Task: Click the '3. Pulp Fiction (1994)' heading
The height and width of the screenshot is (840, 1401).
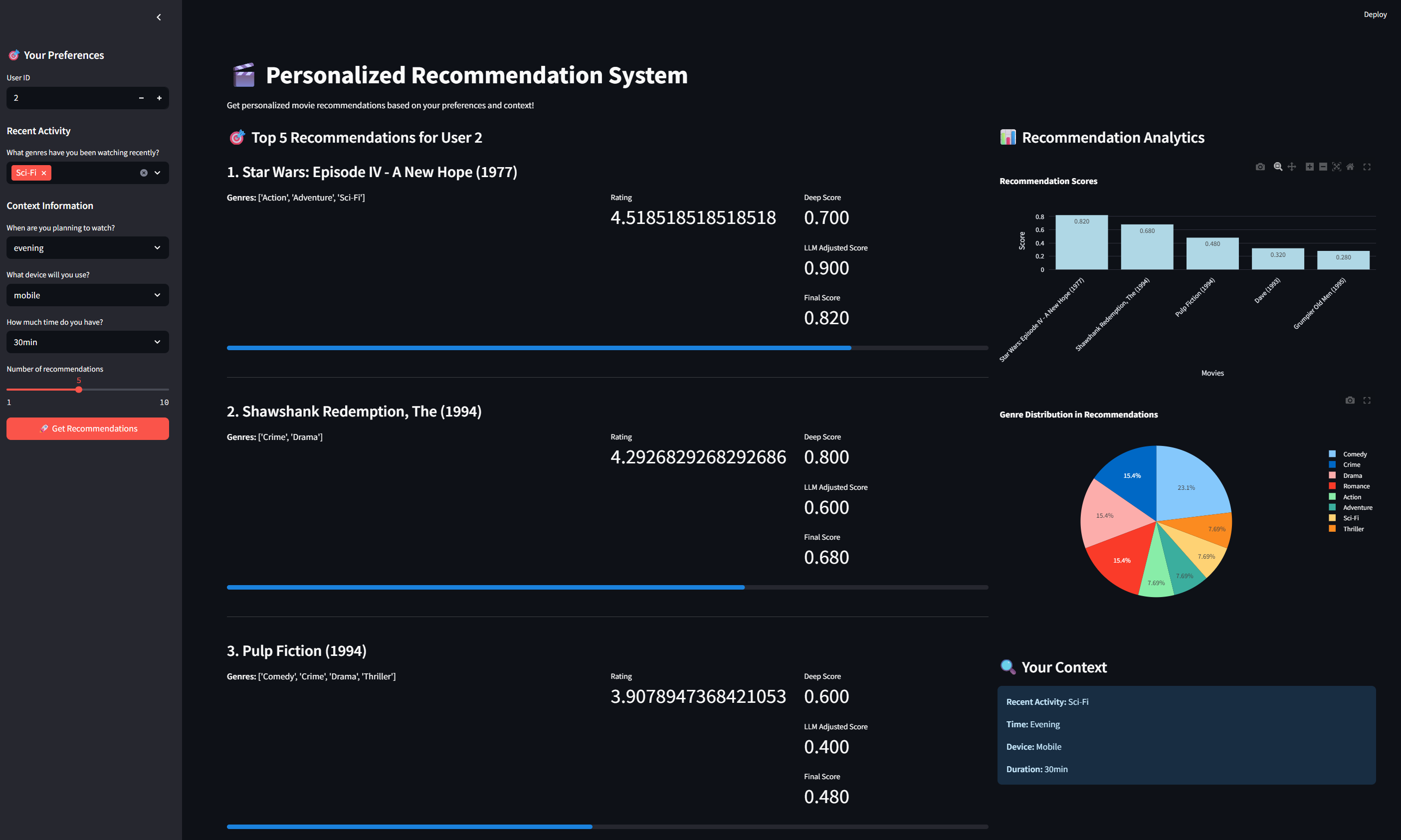Action: click(x=296, y=651)
